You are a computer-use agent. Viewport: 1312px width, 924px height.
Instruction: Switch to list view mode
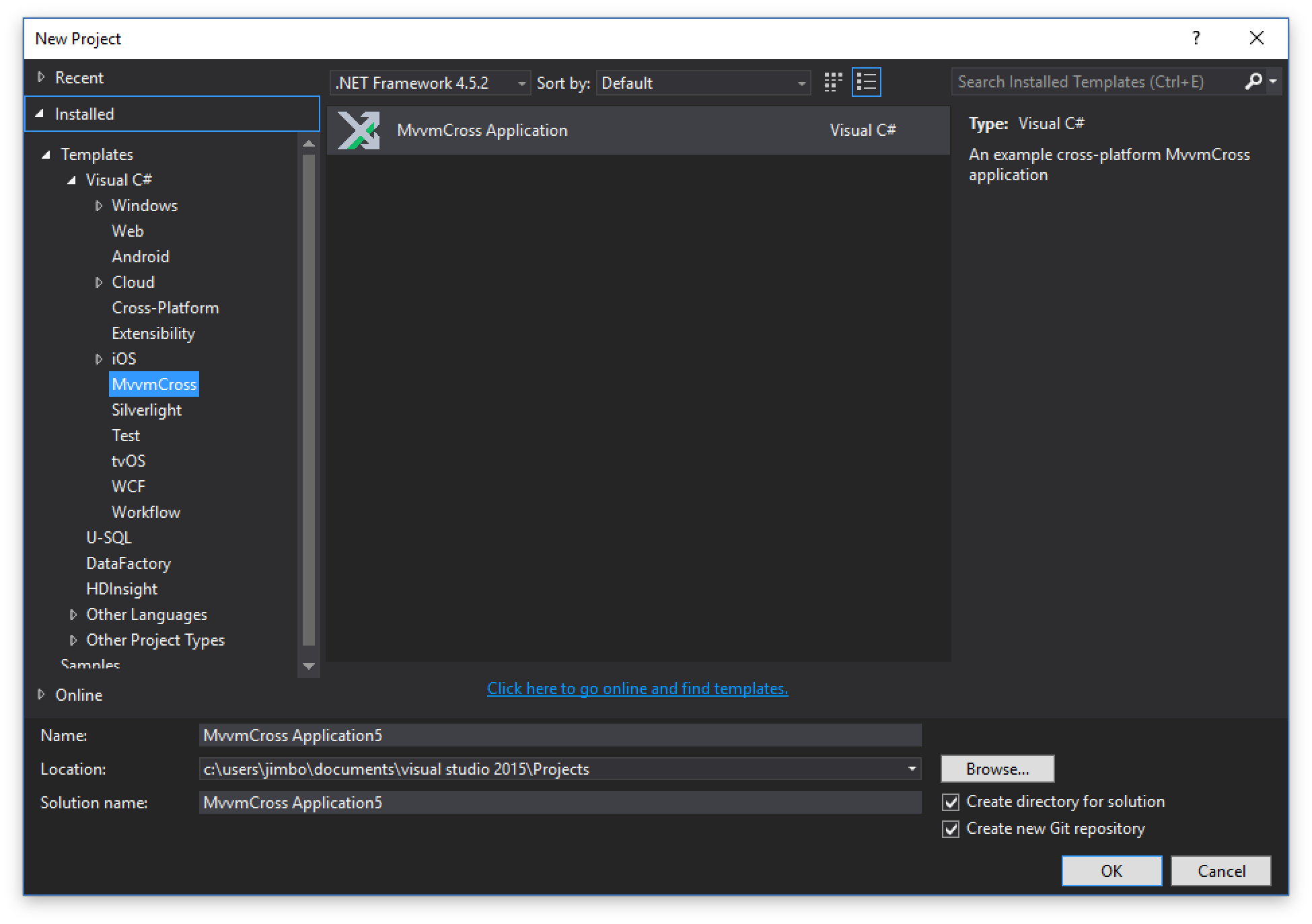867,82
